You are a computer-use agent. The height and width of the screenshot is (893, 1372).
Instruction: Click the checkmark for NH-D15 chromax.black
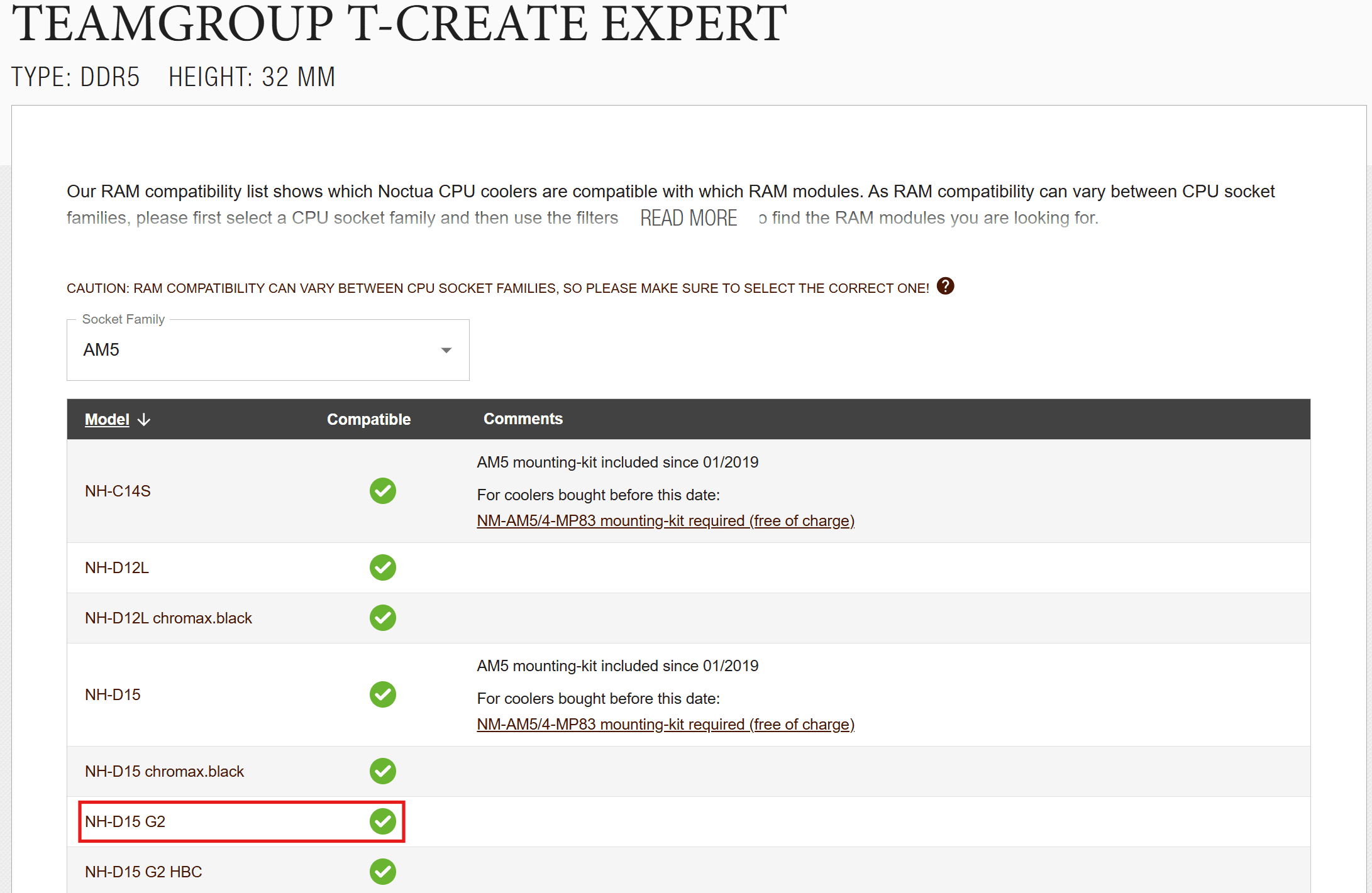382,771
